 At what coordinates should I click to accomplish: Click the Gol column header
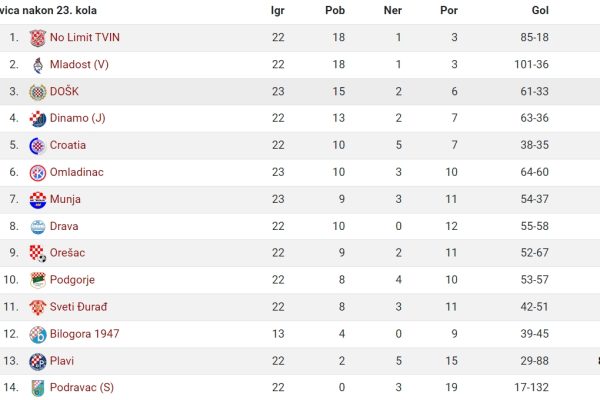click(540, 10)
